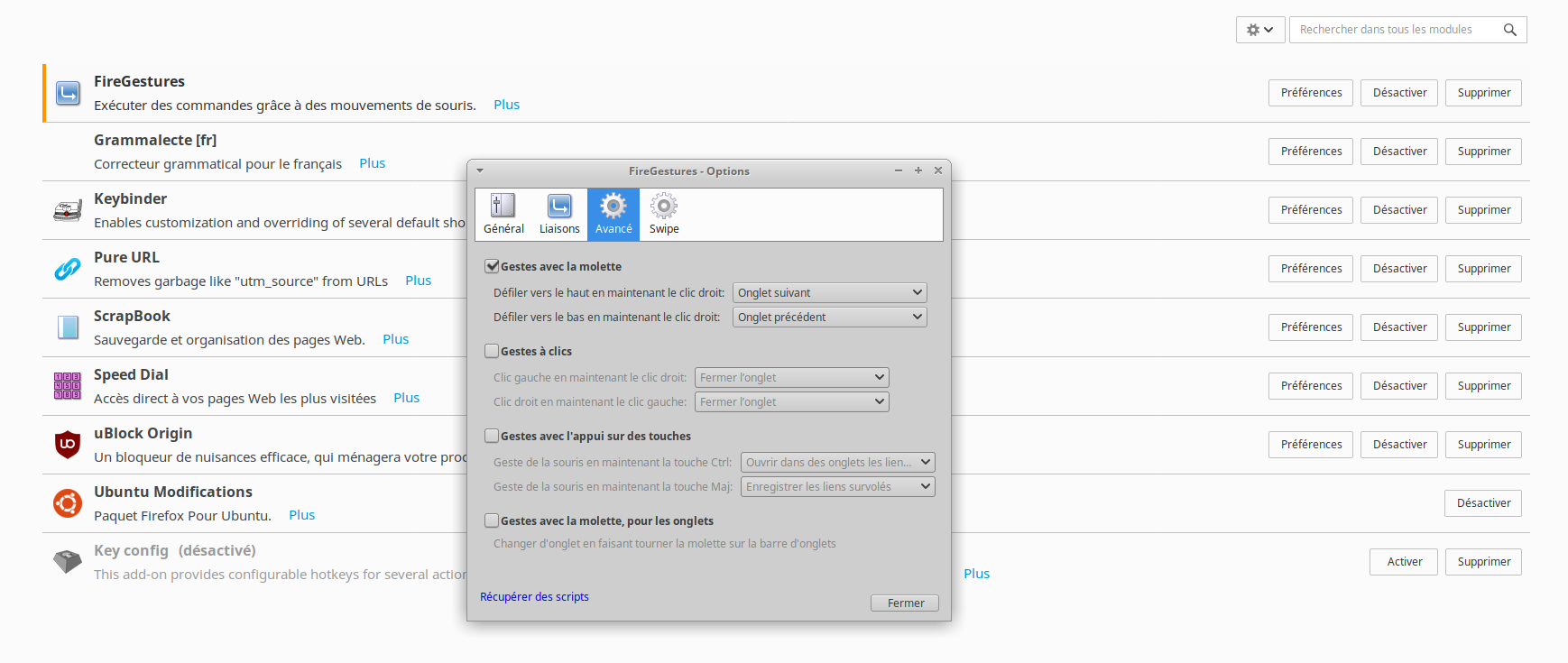1568x663 pixels.
Task: Open the Onglet suivant dropdown
Action: click(x=830, y=292)
